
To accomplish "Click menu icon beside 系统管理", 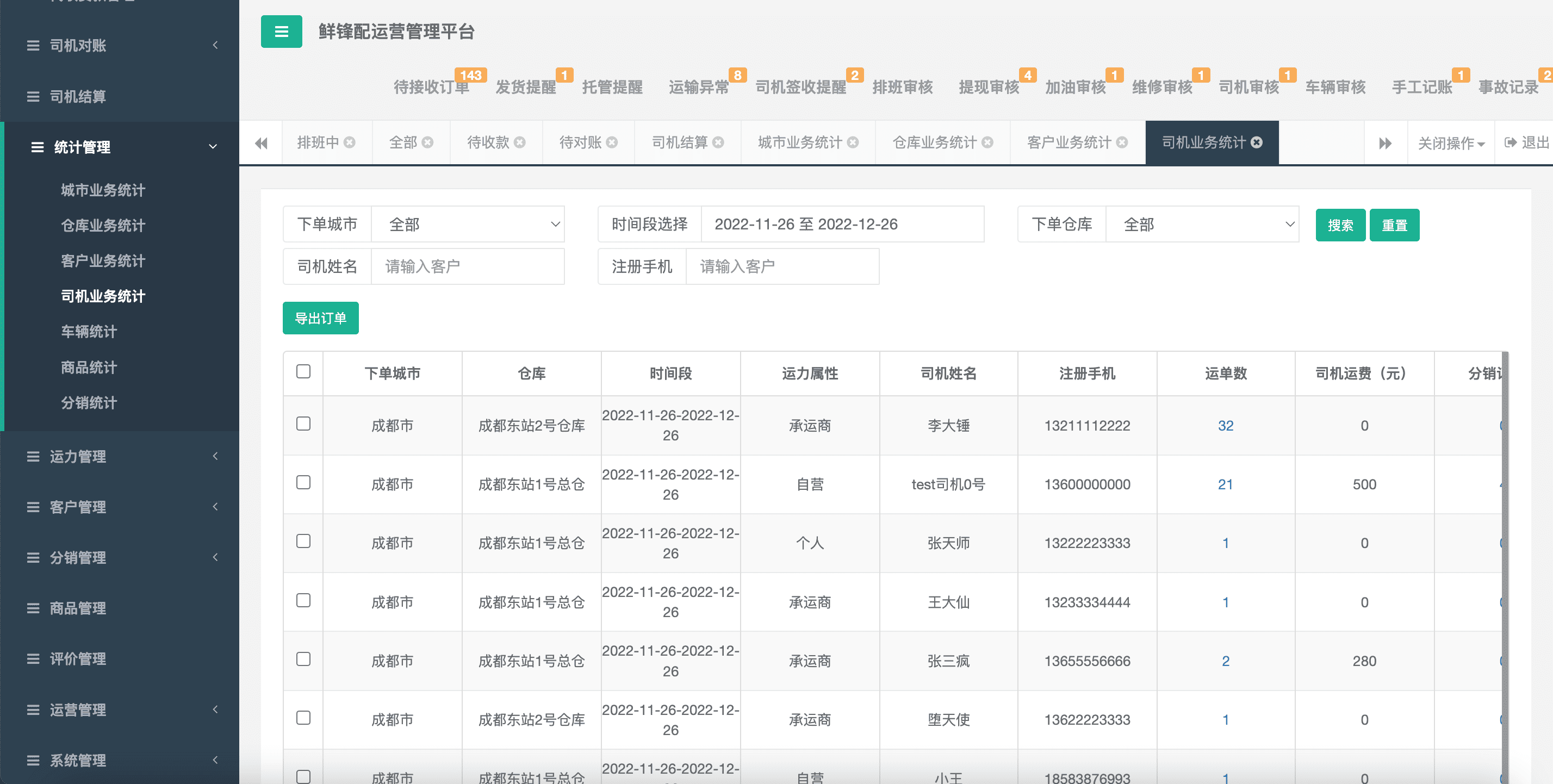I will tap(33, 761).
